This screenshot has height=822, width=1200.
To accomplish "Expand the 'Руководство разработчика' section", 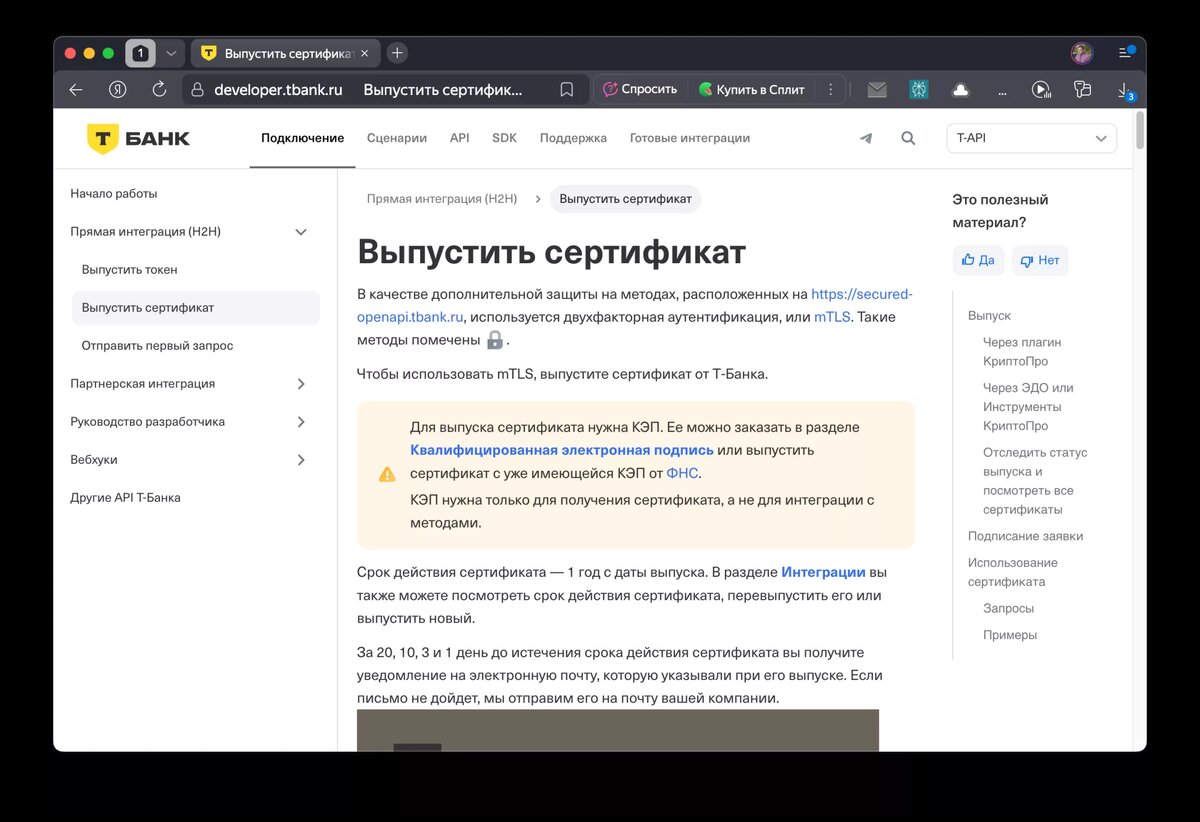I will pos(300,421).
